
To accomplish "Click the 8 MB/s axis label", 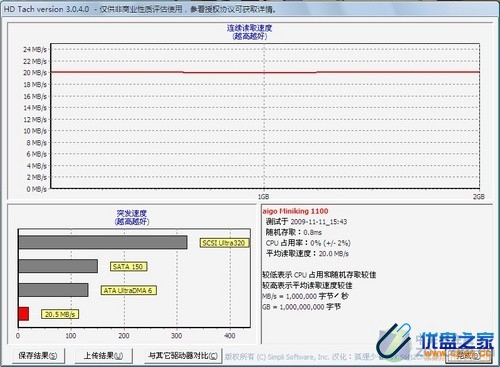I will tap(37, 143).
